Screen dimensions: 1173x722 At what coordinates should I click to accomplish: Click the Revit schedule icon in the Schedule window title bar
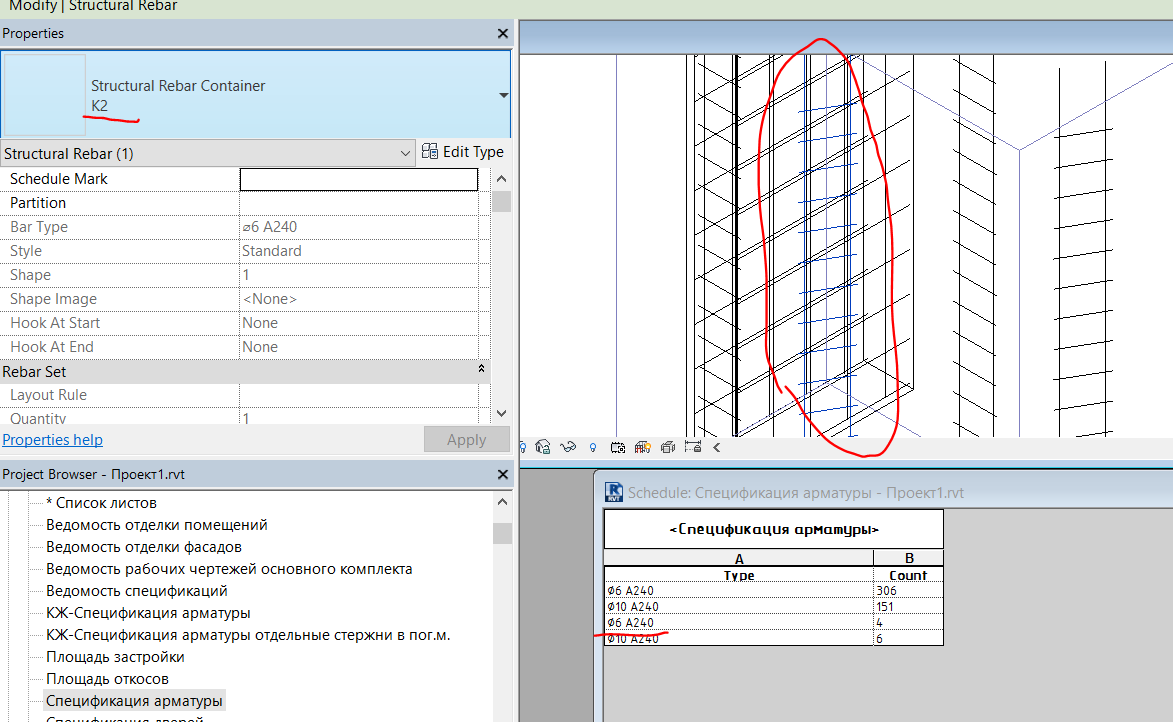click(x=613, y=491)
